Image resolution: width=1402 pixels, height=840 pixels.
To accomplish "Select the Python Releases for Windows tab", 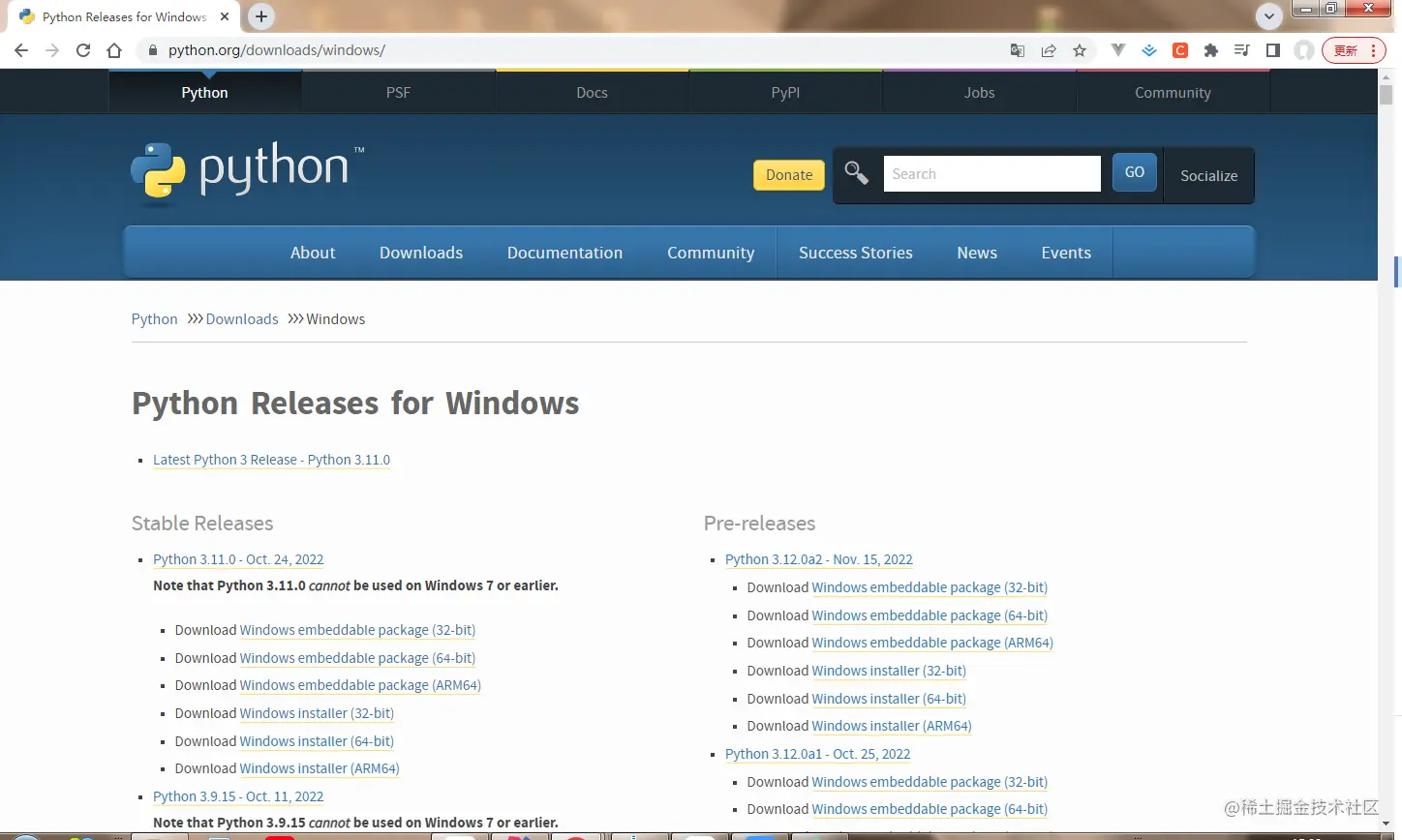I will click(124, 16).
